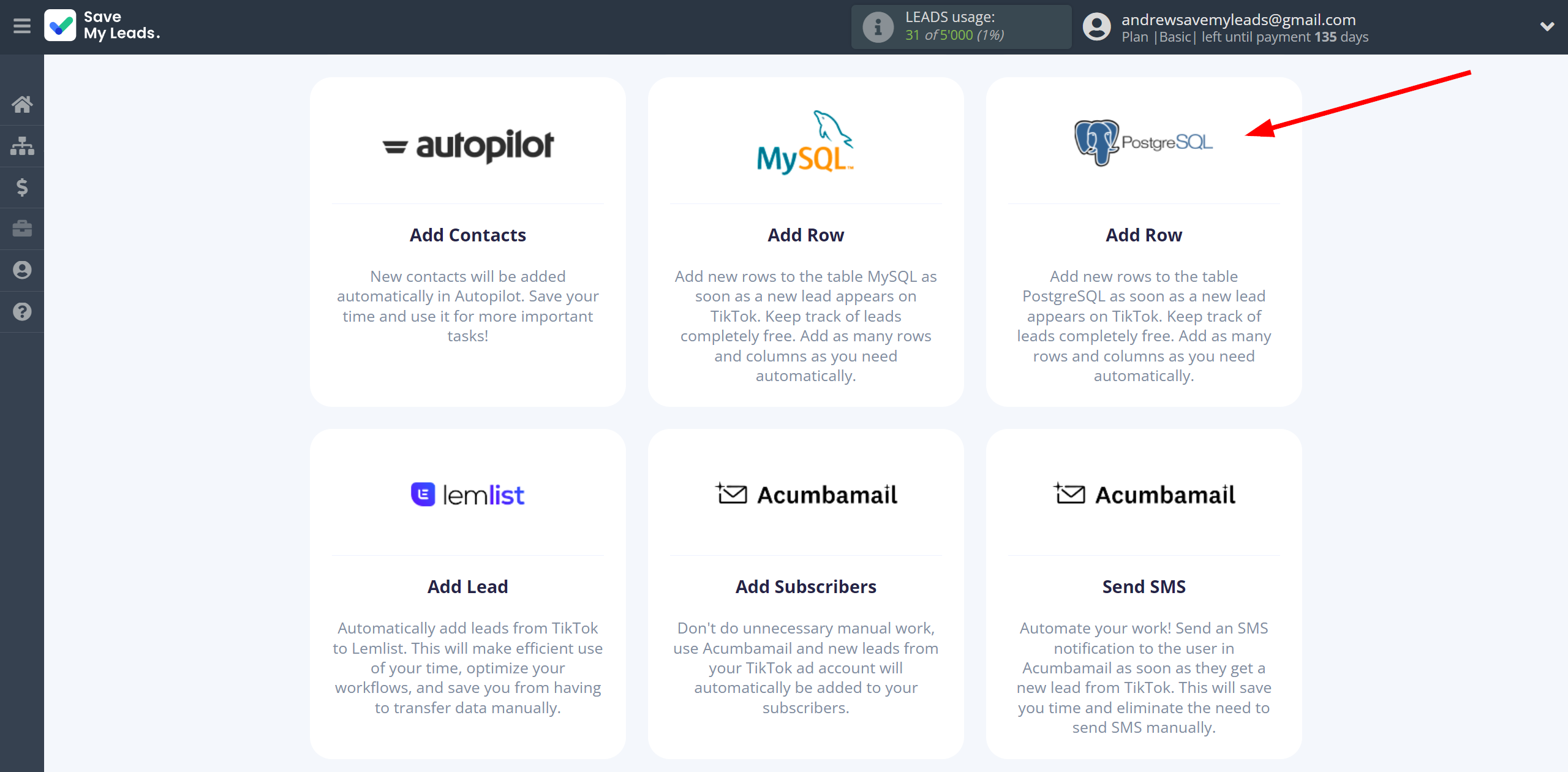Go to Home in sidebar
1568x772 pixels.
[22, 104]
